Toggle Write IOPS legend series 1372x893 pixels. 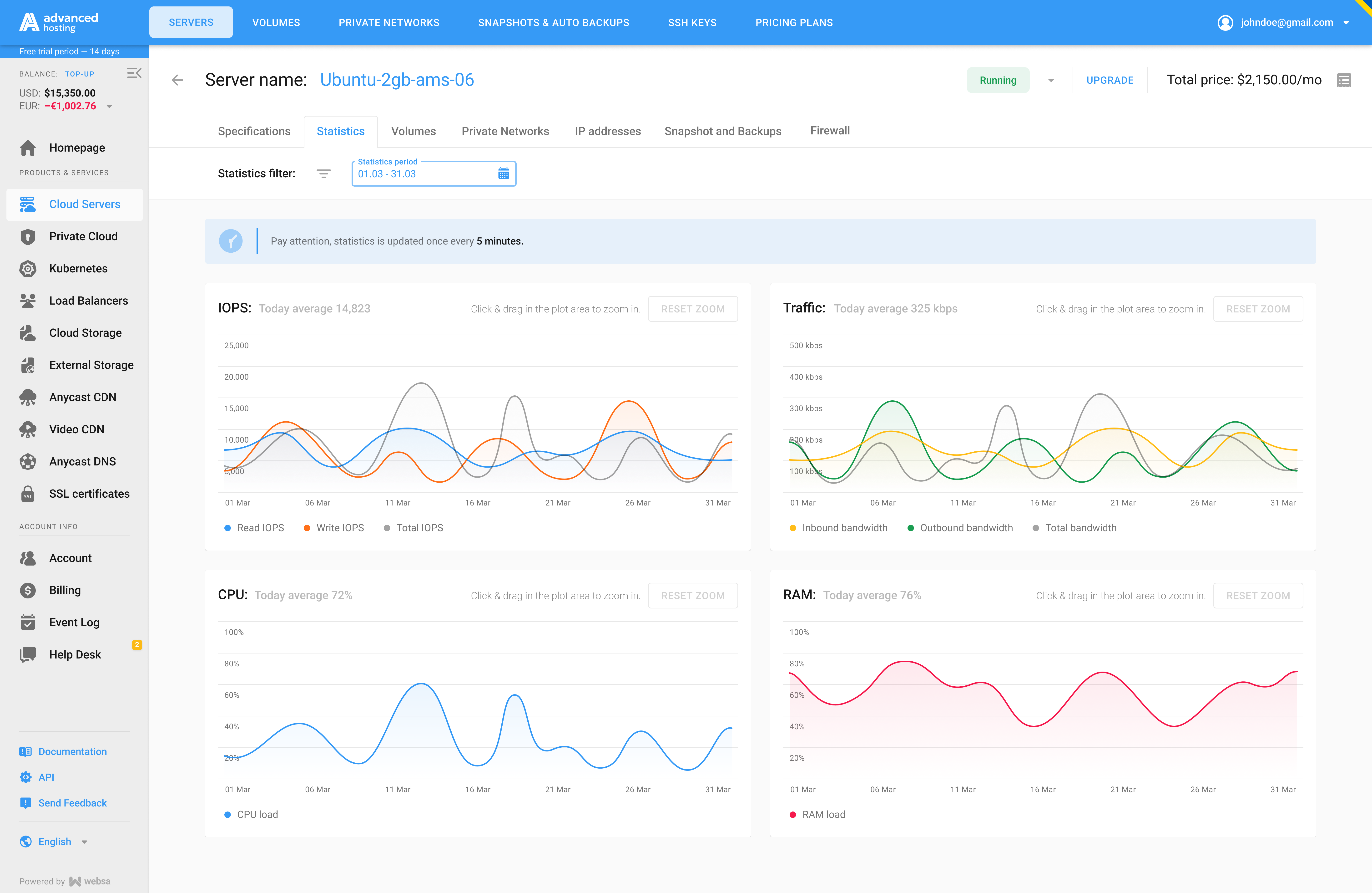click(334, 528)
